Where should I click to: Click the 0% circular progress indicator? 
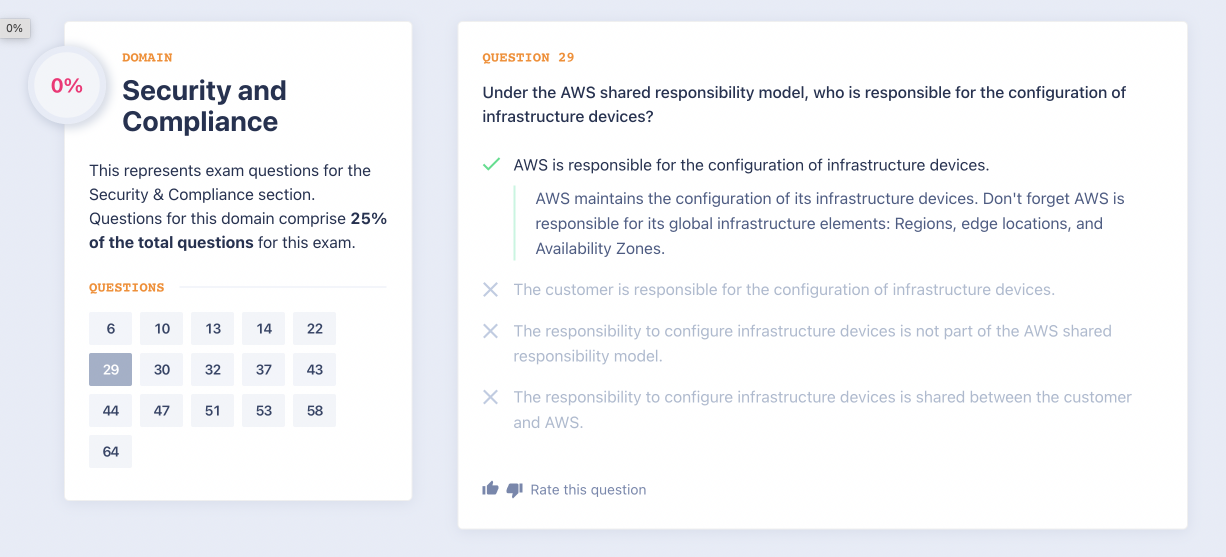click(x=67, y=86)
